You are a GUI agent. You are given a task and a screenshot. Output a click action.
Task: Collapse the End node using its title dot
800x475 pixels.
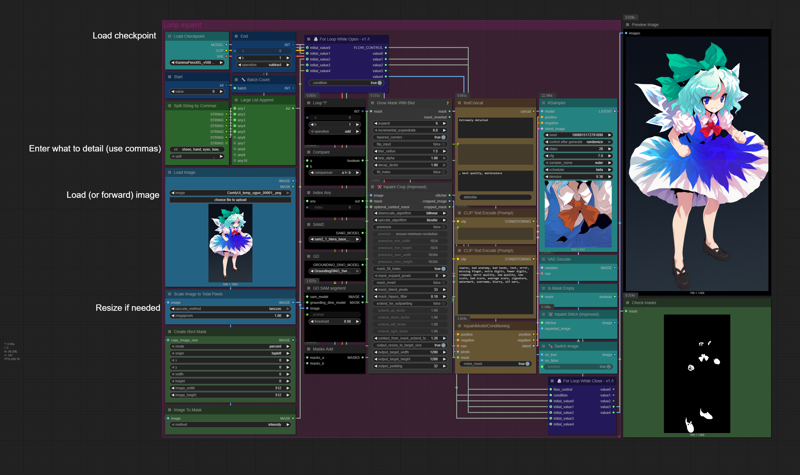[x=236, y=36]
